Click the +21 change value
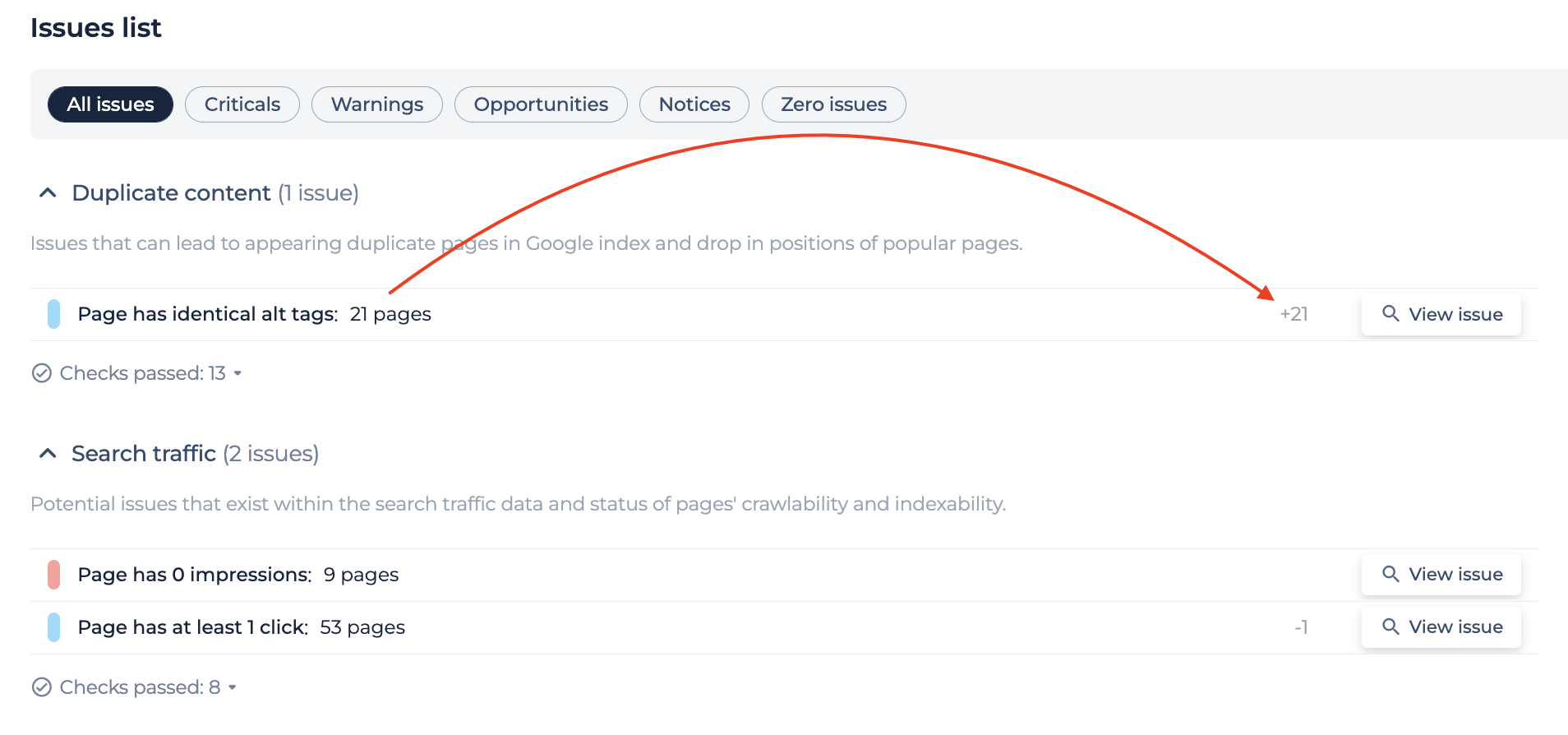The image size is (1568, 735). click(x=1294, y=314)
